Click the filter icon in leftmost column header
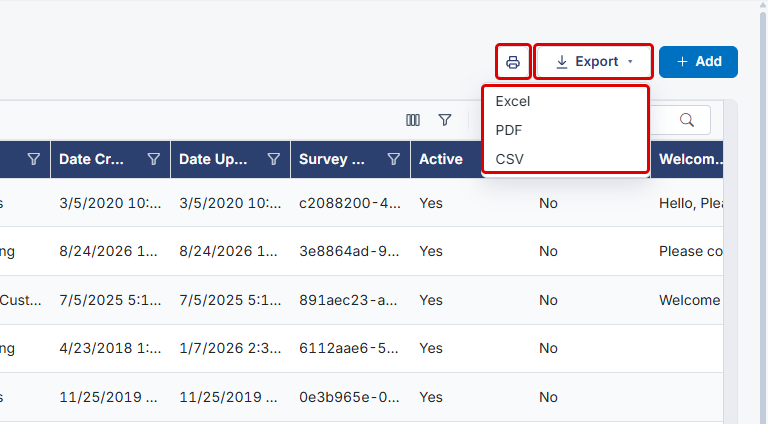This screenshot has width=768, height=424. coord(34,159)
